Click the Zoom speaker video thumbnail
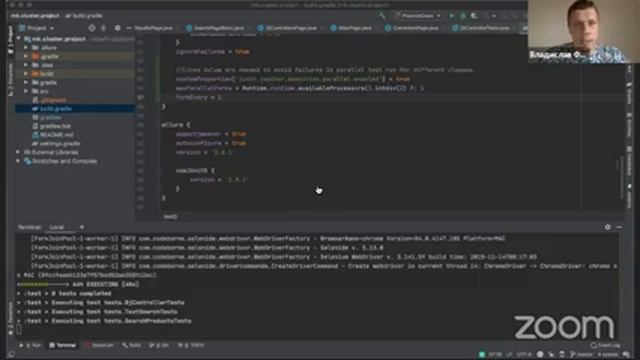Image resolution: width=640 pixels, height=360 pixels. point(583,31)
